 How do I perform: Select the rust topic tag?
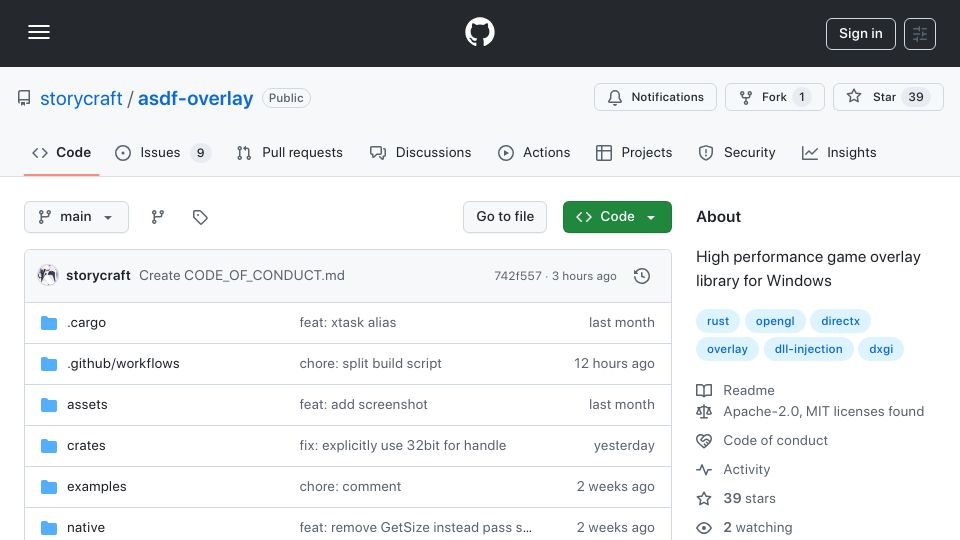(x=718, y=321)
